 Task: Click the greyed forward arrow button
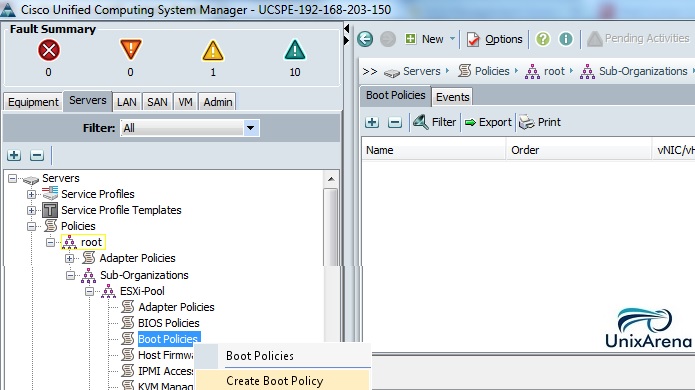point(388,39)
